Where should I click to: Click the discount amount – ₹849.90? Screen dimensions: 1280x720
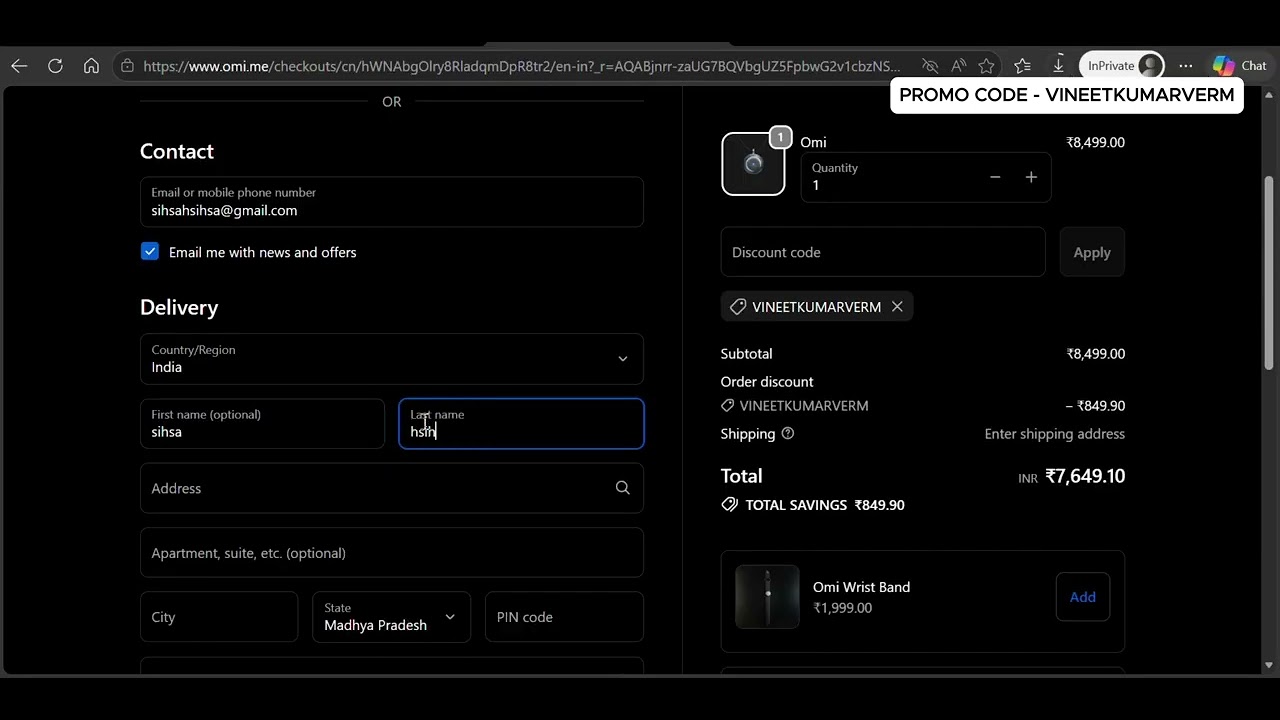click(1096, 406)
